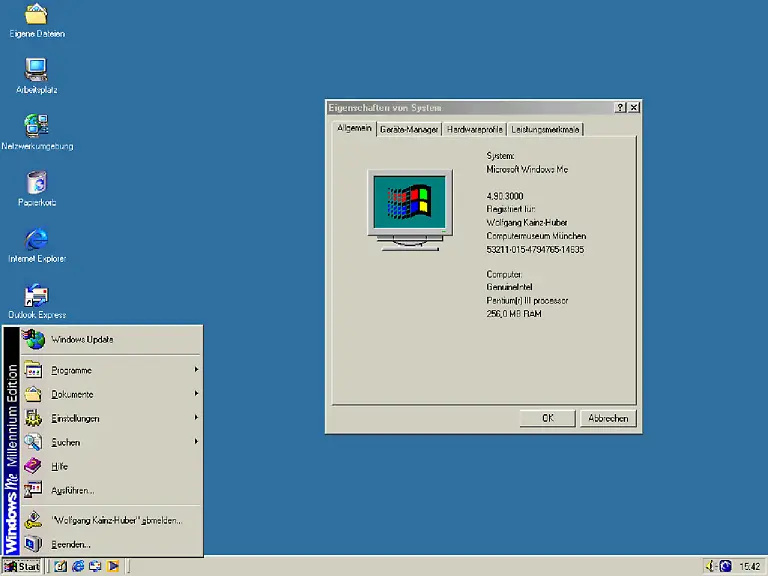Click the product ID "53211-015-4794765-14635"

tap(535, 249)
